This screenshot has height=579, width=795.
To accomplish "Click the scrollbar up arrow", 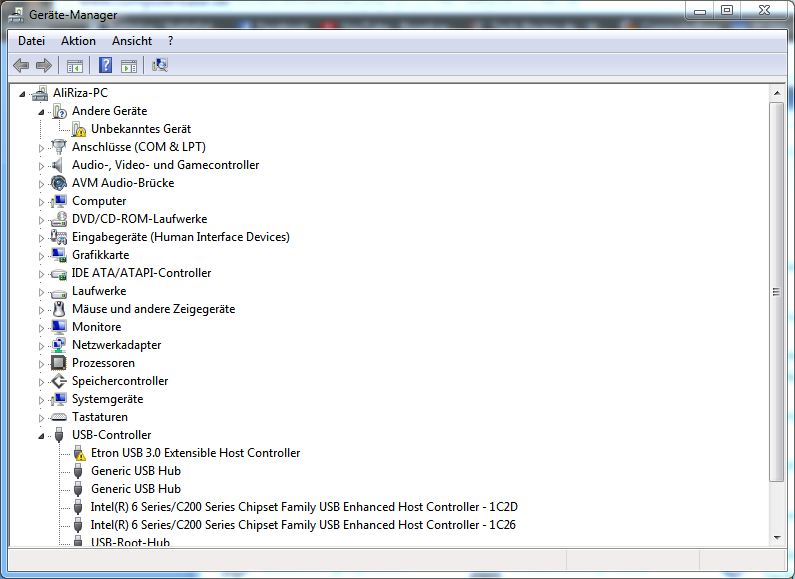I will pyautogui.click(x=776, y=93).
